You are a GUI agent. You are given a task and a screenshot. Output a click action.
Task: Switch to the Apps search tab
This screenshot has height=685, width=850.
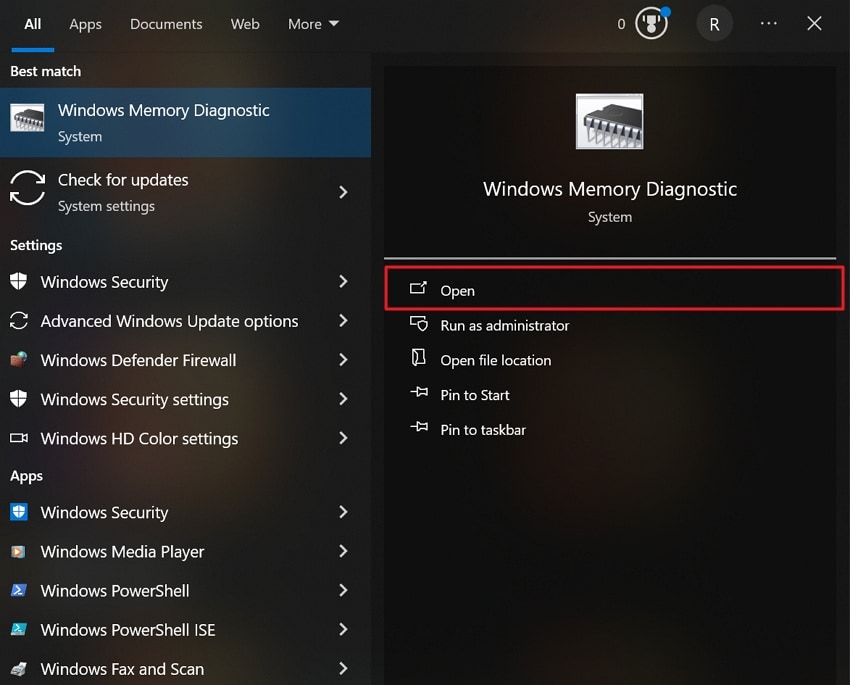85,23
